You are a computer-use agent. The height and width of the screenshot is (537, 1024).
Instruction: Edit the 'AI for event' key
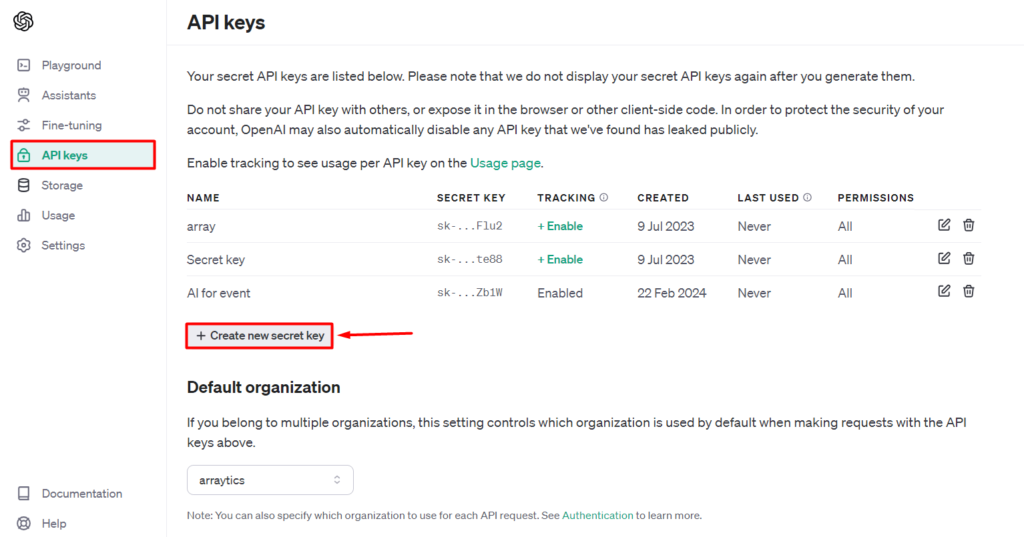944,291
